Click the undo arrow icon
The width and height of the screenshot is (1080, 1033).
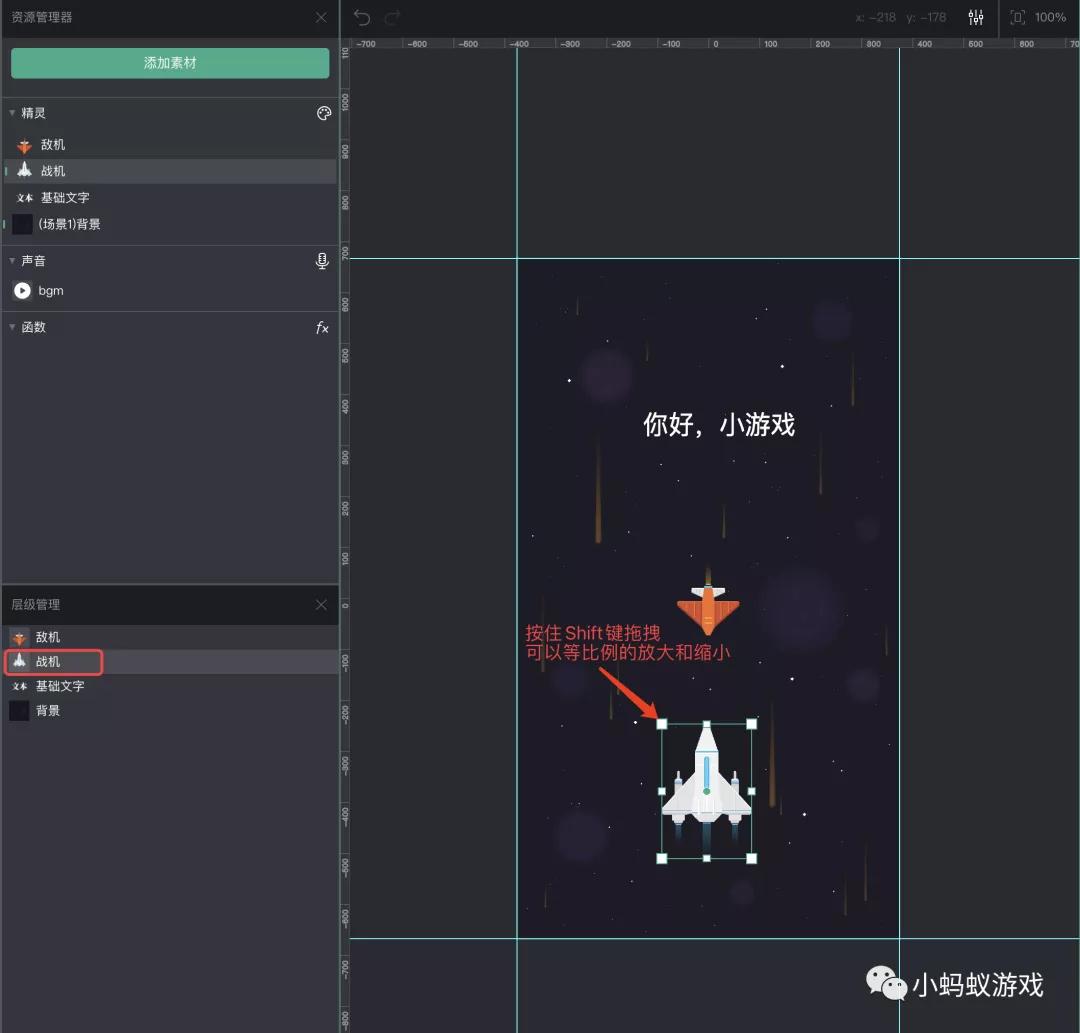pyautogui.click(x=361, y=17)
